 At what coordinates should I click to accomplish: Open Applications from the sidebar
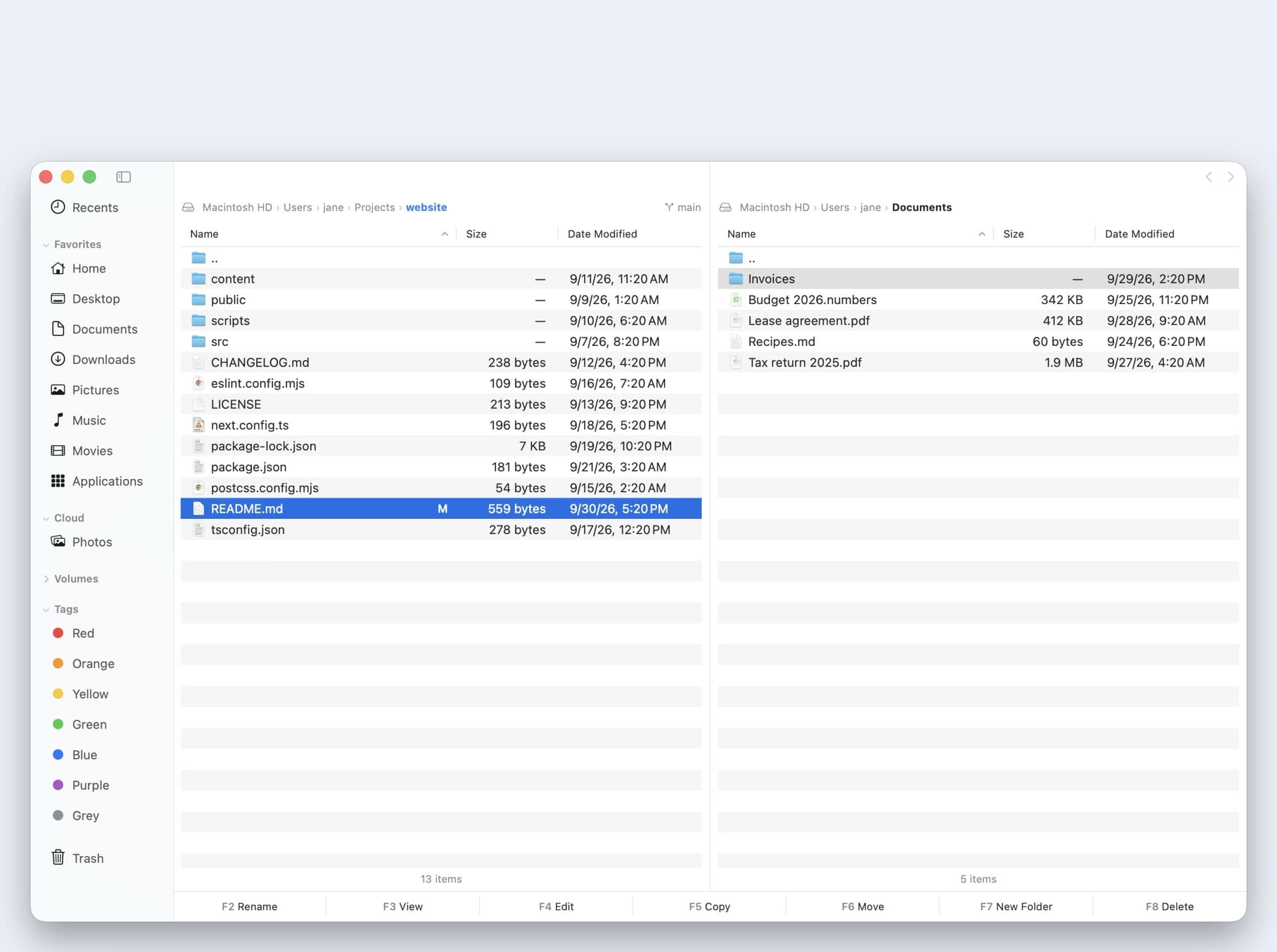click(96, 481)
